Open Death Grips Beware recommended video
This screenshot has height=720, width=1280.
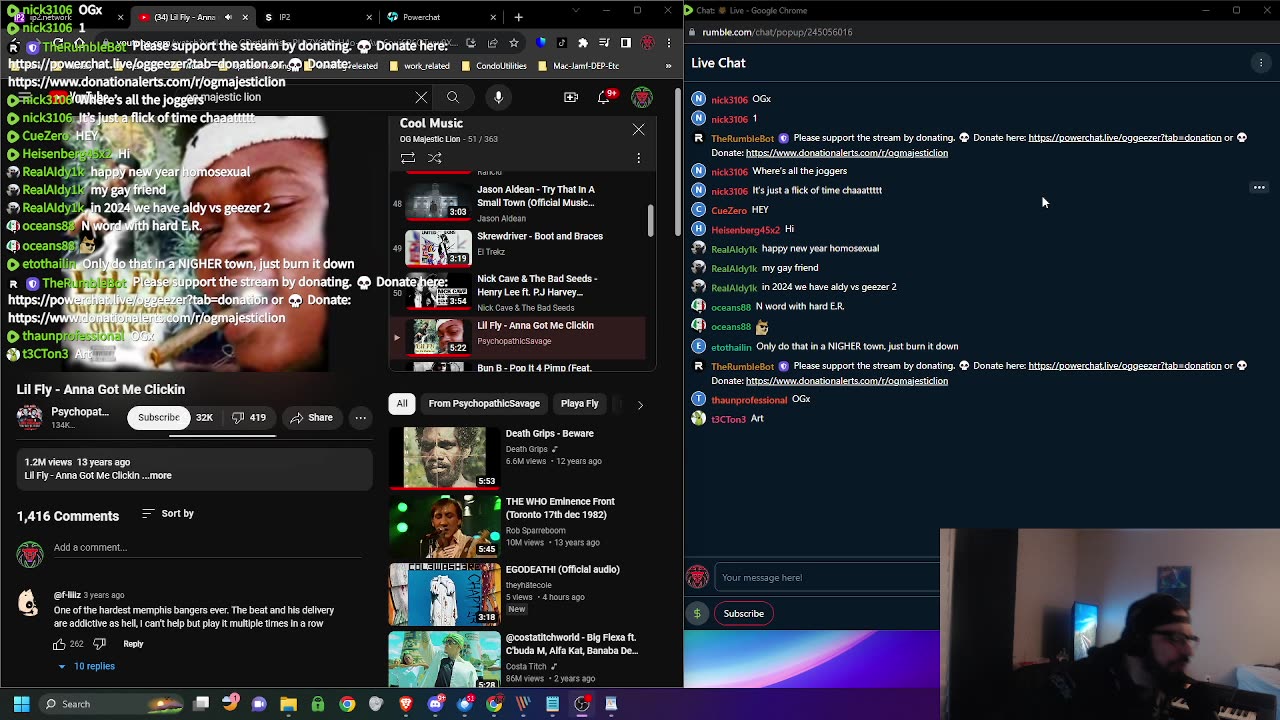pyautogui.click(x=516, y=457)
